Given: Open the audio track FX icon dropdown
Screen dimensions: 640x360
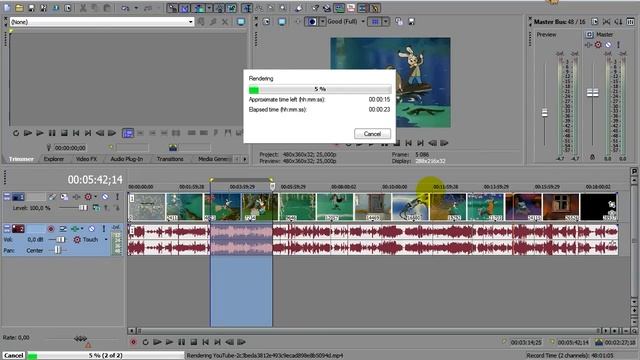Looking at the screenshot, I should pyautogui.click(x=82, y=229).
